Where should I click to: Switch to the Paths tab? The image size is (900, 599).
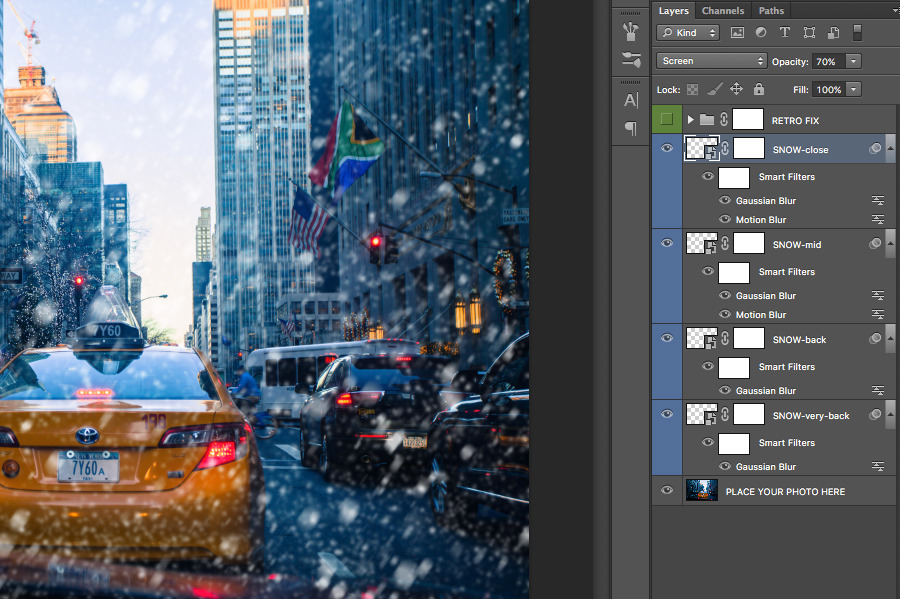point(771,11)
